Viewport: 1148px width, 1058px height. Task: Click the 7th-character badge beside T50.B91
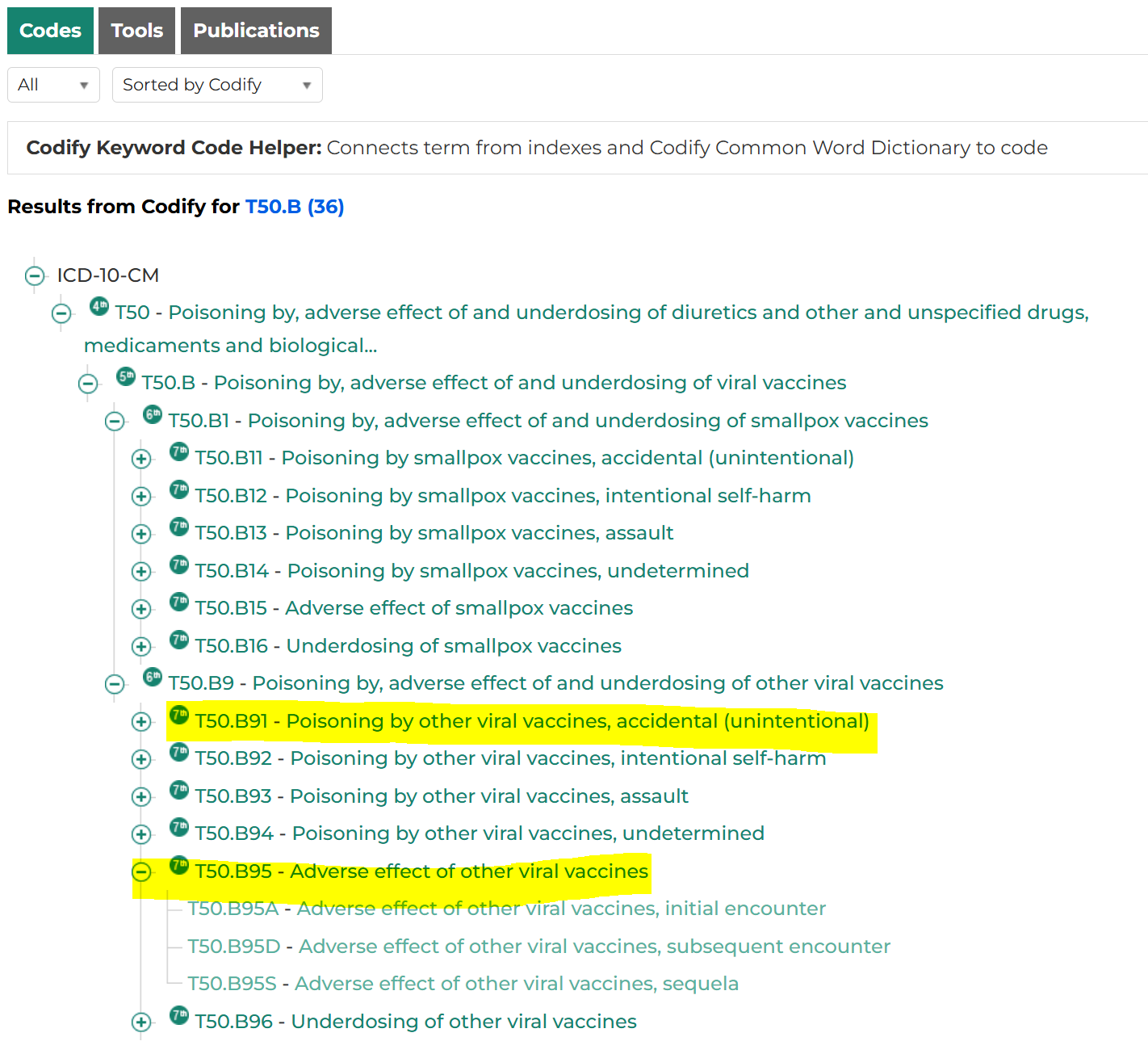coord(179,714)
